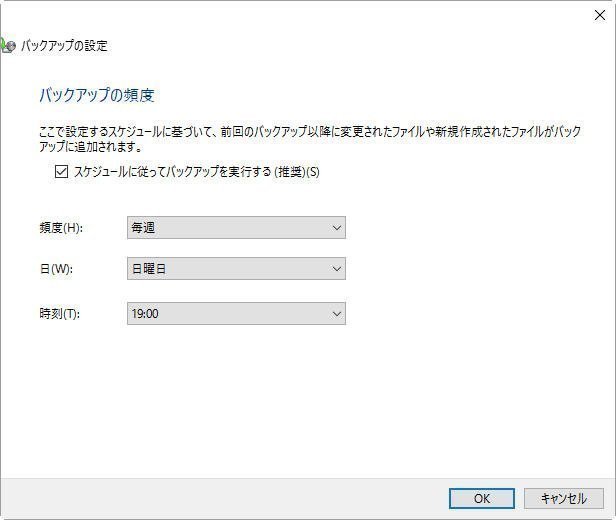The width and height of the screenshot is (616, 520).
Task: Select the 19:00 value text in time box
Action: 145,314
